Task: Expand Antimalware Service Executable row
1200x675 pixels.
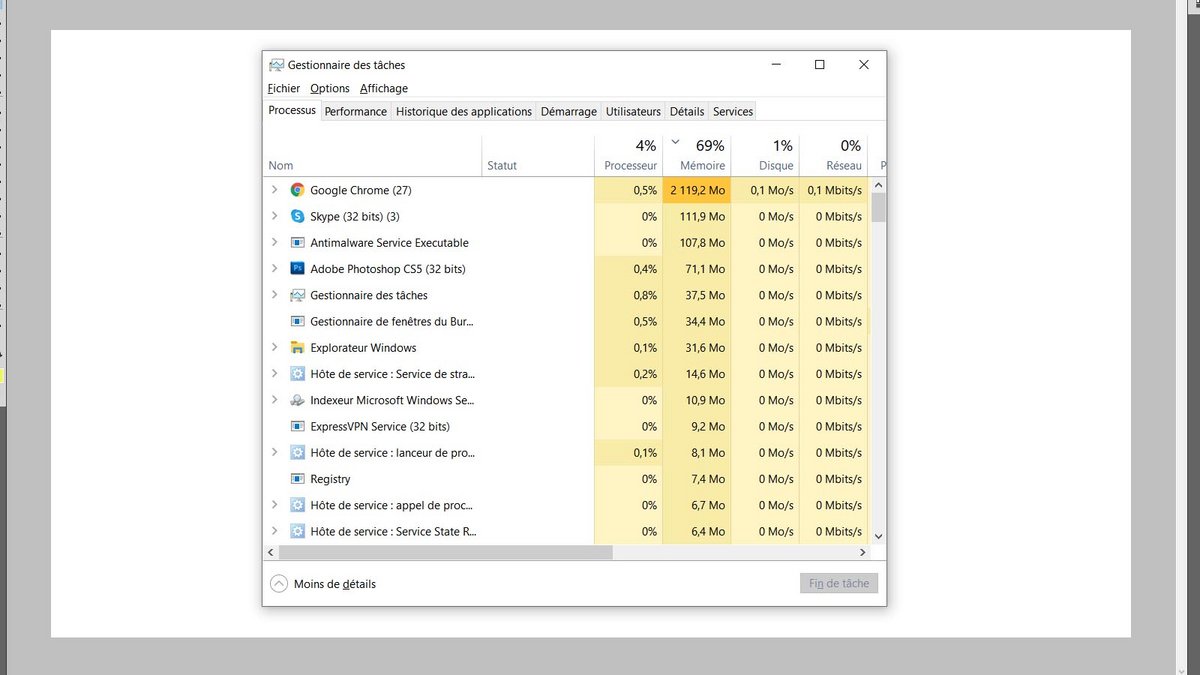Action: (x=274, y=243)
